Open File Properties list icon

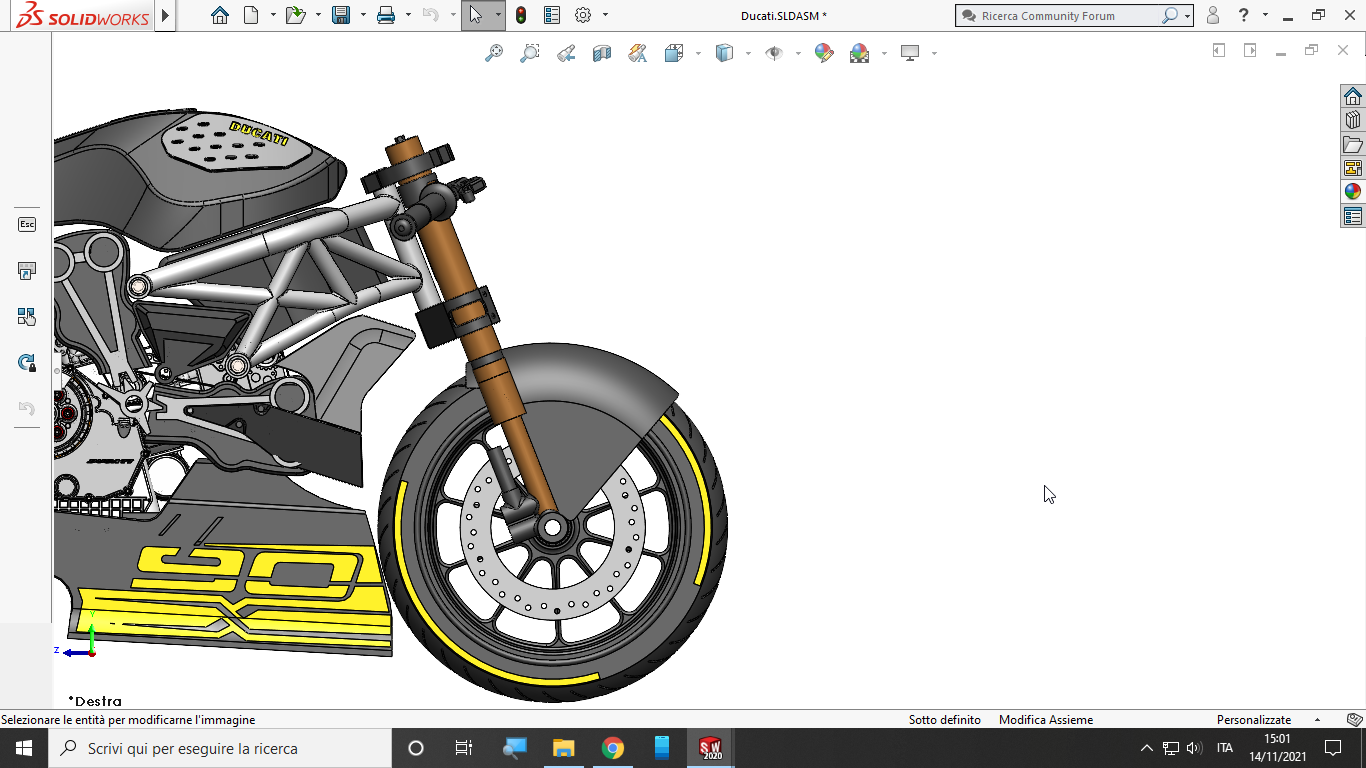pyautogui.click(x=552, y=15)
